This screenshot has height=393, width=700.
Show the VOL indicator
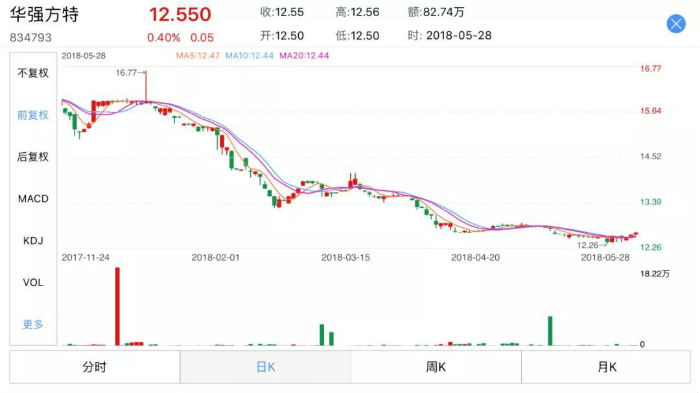(x=33, y=283)
